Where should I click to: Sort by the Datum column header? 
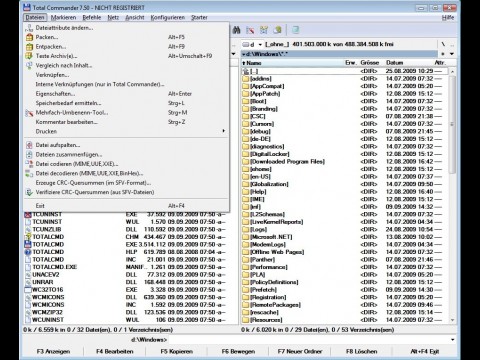[x=409, y=63]
